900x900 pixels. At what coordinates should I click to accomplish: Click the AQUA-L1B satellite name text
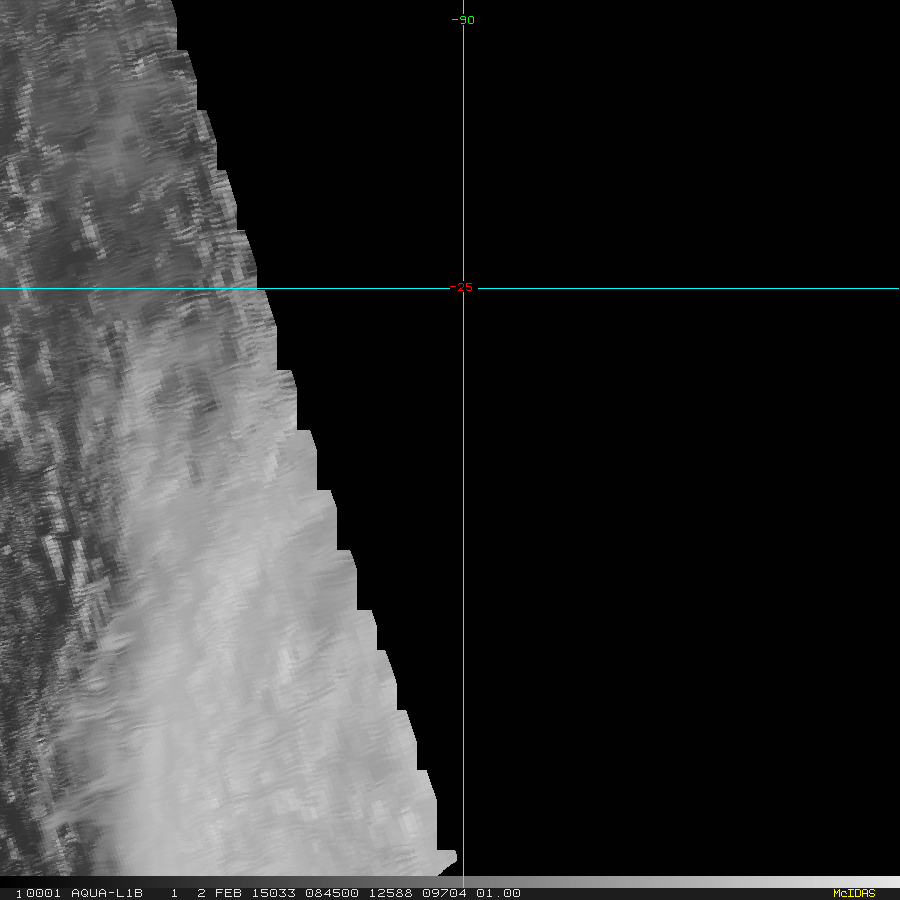click(x=107, y=893)
